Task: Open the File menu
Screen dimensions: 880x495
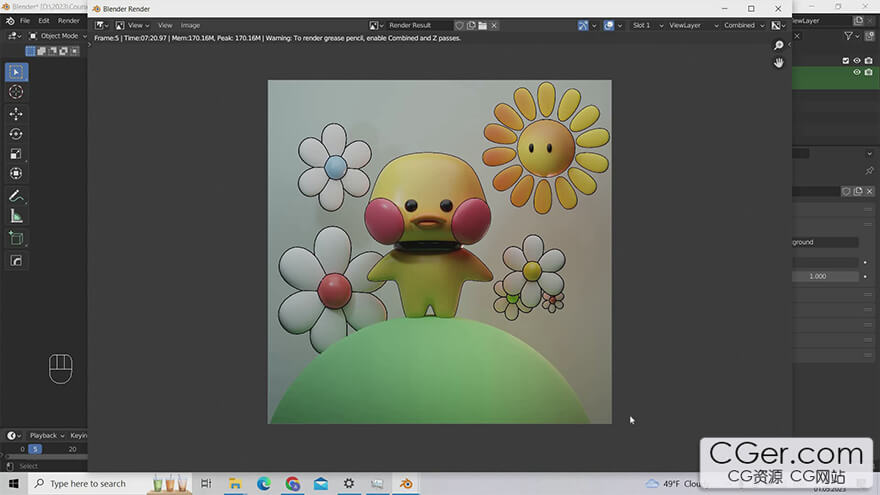Action: point(25,21)
